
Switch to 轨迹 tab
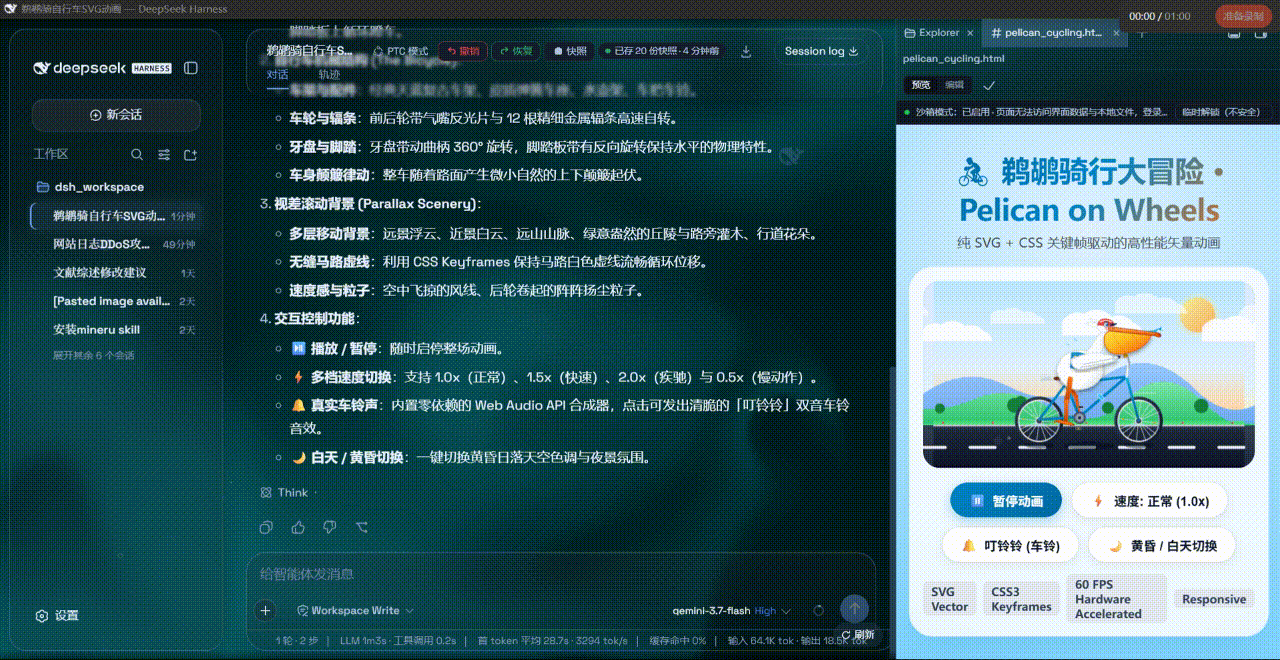click(x=329, y=75)
